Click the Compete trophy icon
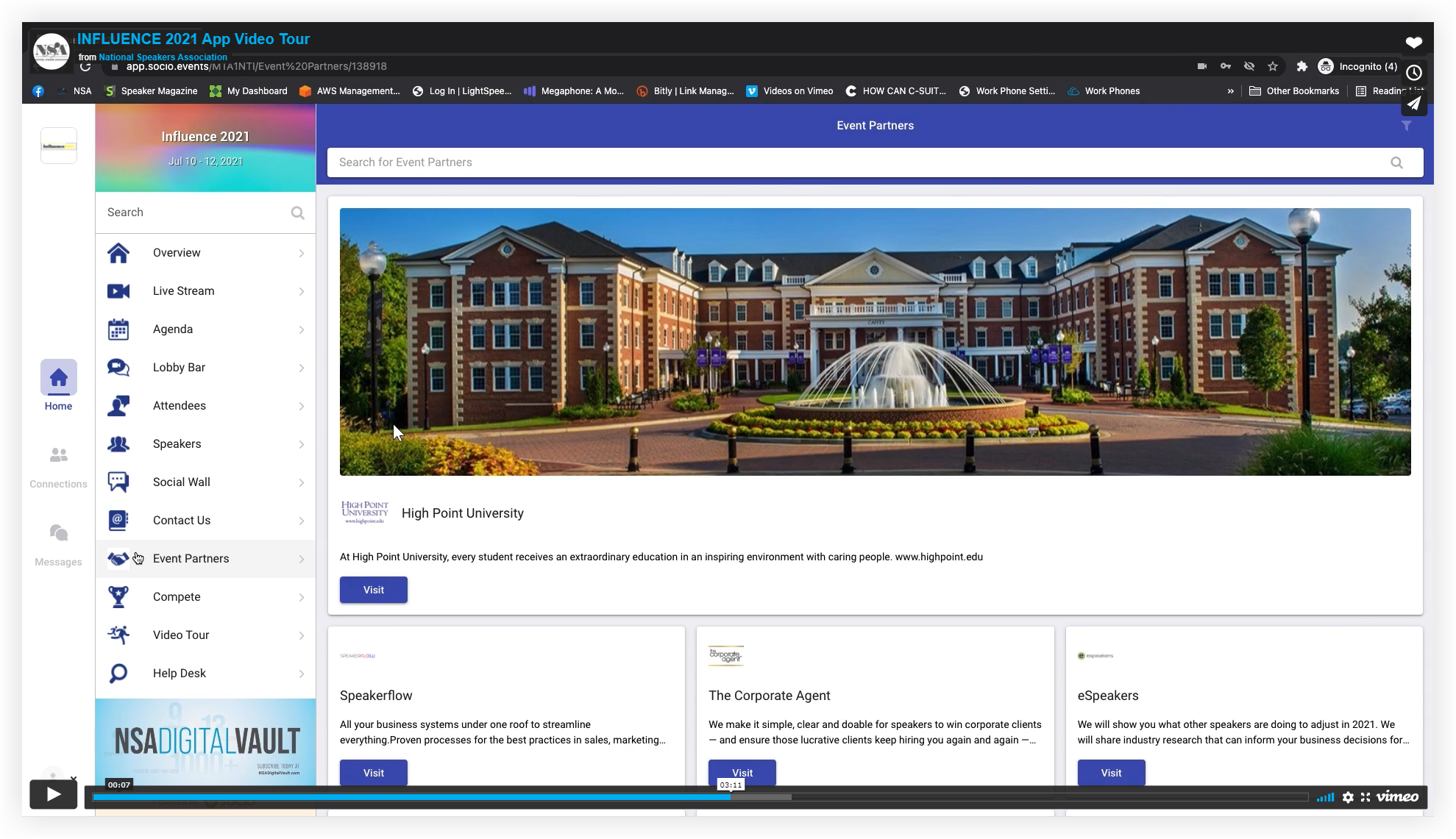The image size is (1456, 839). pyautogui.click(x=118, y=597)
